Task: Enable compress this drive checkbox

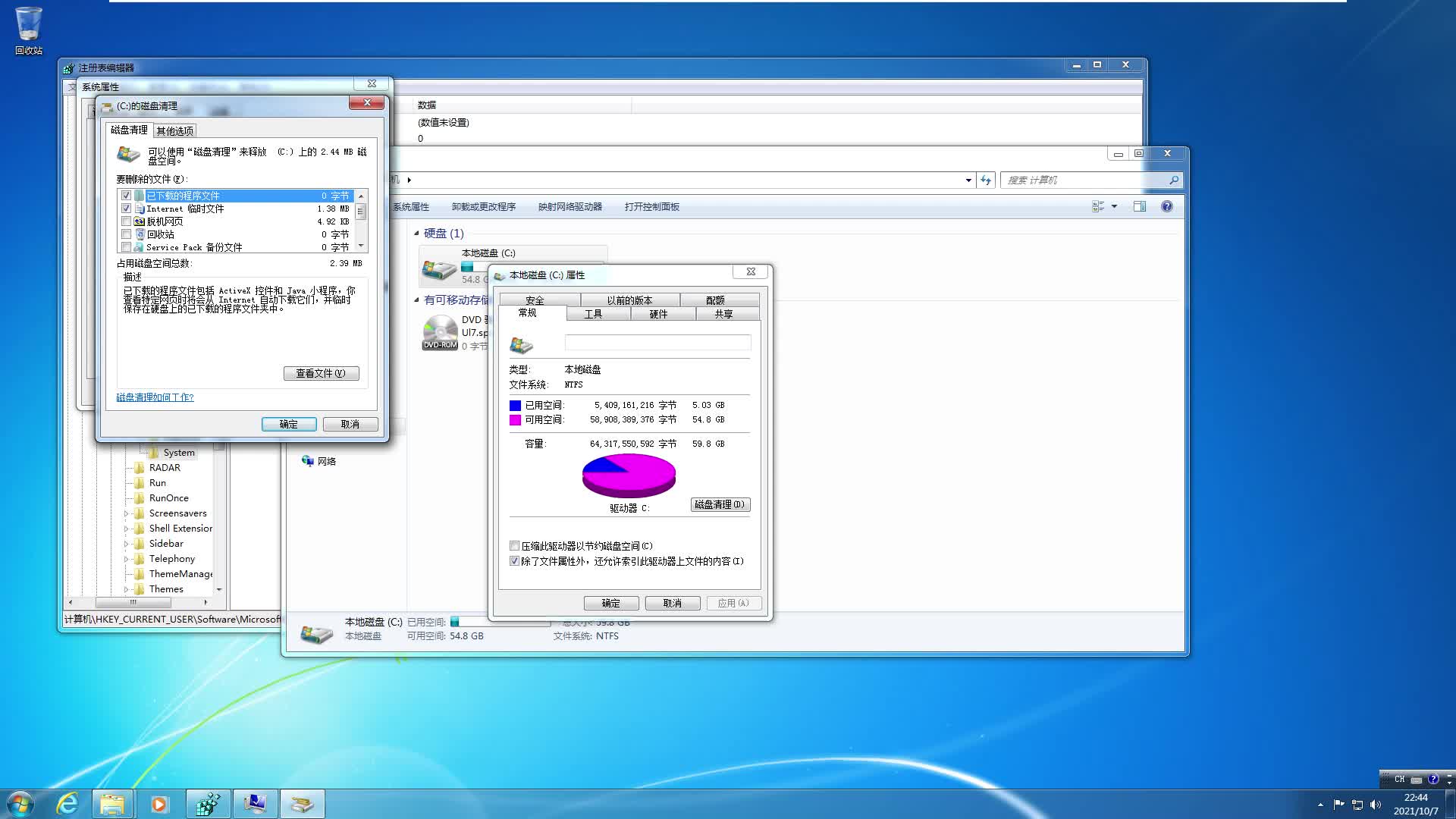Action: pyautogui.click(x=515, y=546)
